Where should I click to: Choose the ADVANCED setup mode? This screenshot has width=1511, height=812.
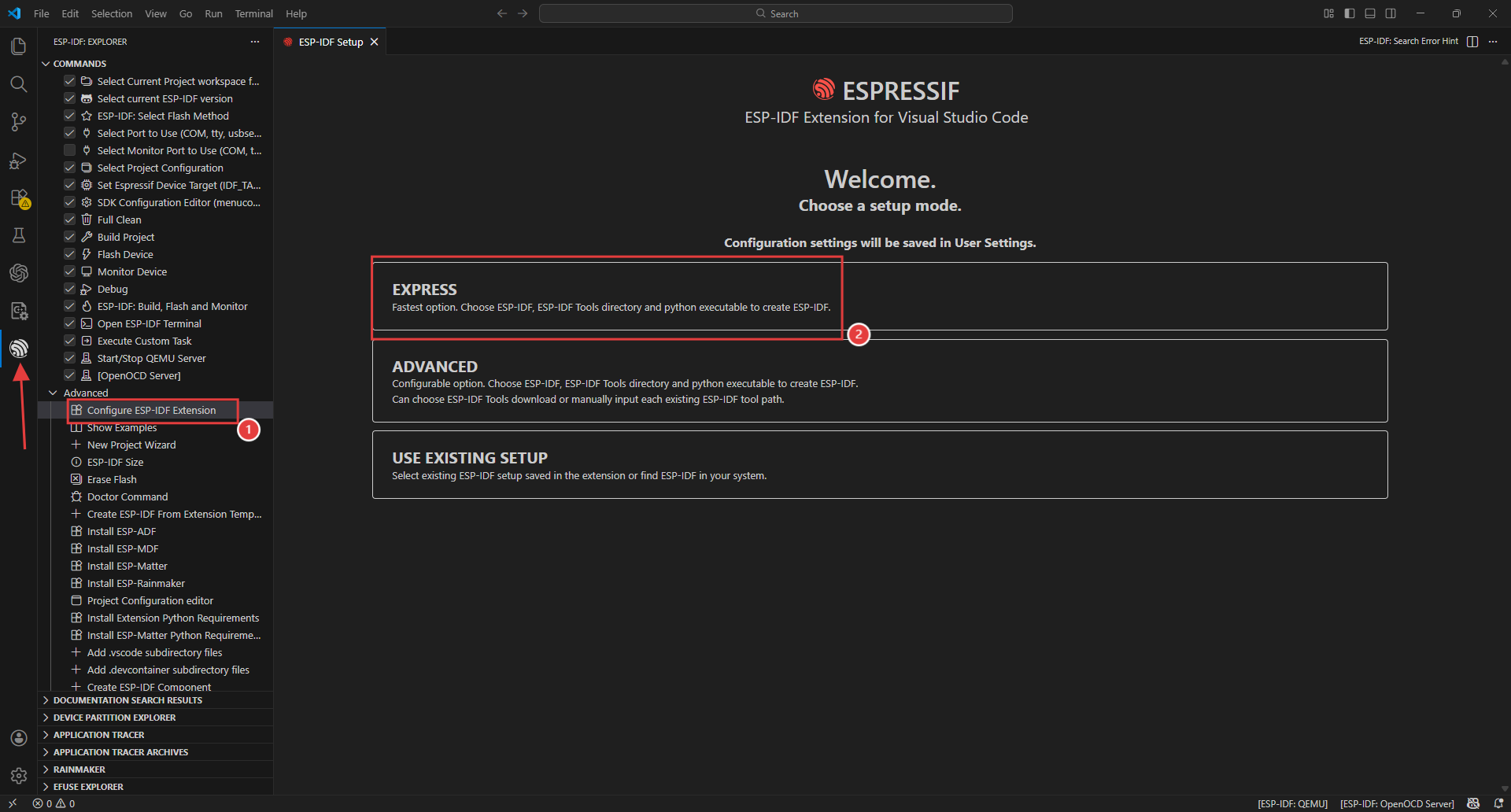pos(880,381)
